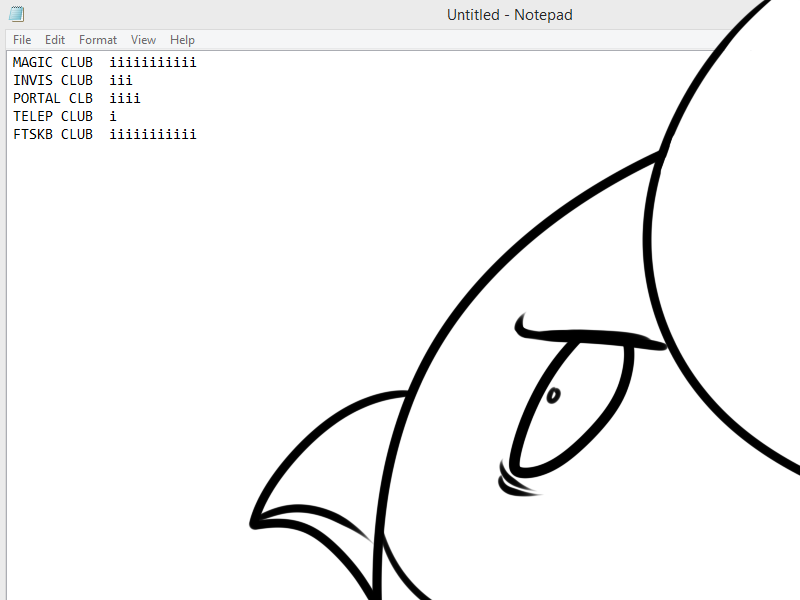This screenshot has height=600, width=800.
Task: Place cursor in the "MAGIC CLUB" text
Action: 52,63
